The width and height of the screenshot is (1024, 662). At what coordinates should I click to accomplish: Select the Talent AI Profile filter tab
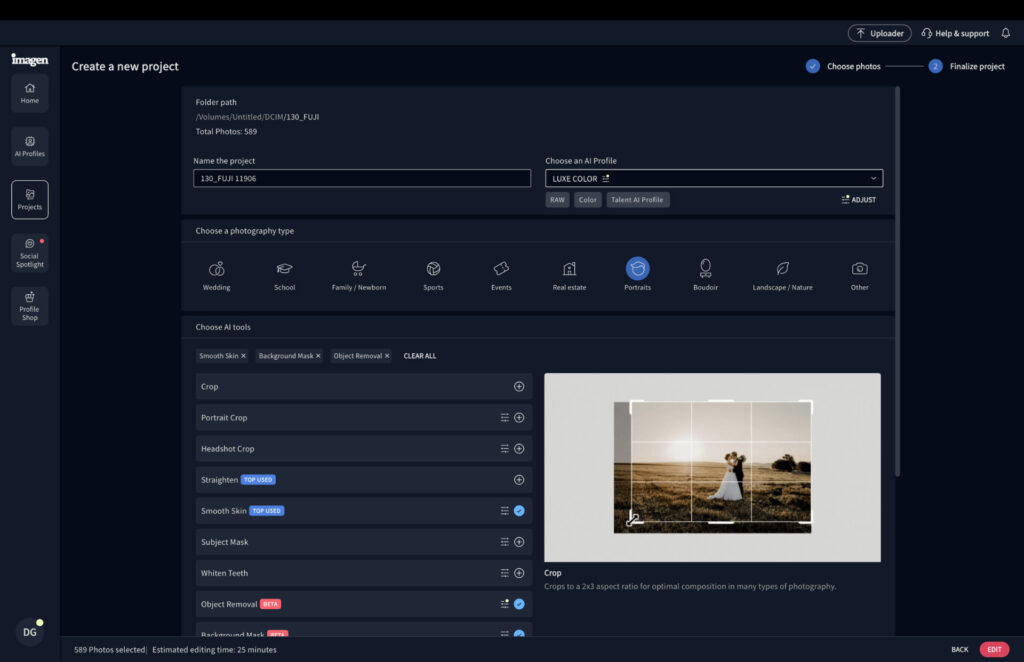[638, 199]
